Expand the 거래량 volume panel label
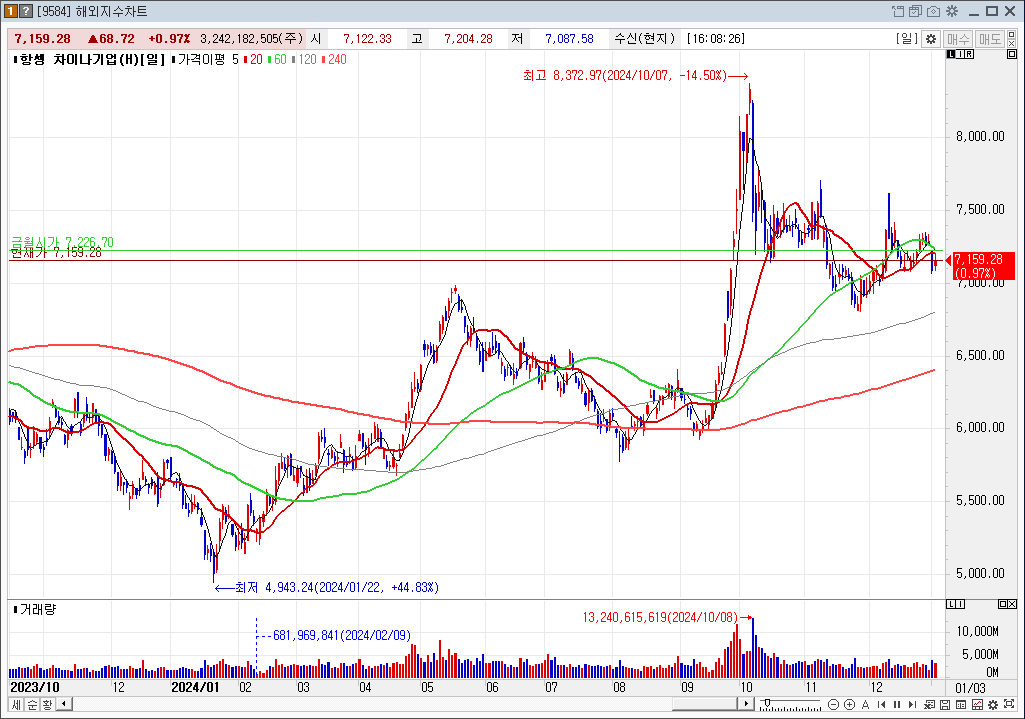This screenshot has height=719, width=1025. tap(36, 609)
